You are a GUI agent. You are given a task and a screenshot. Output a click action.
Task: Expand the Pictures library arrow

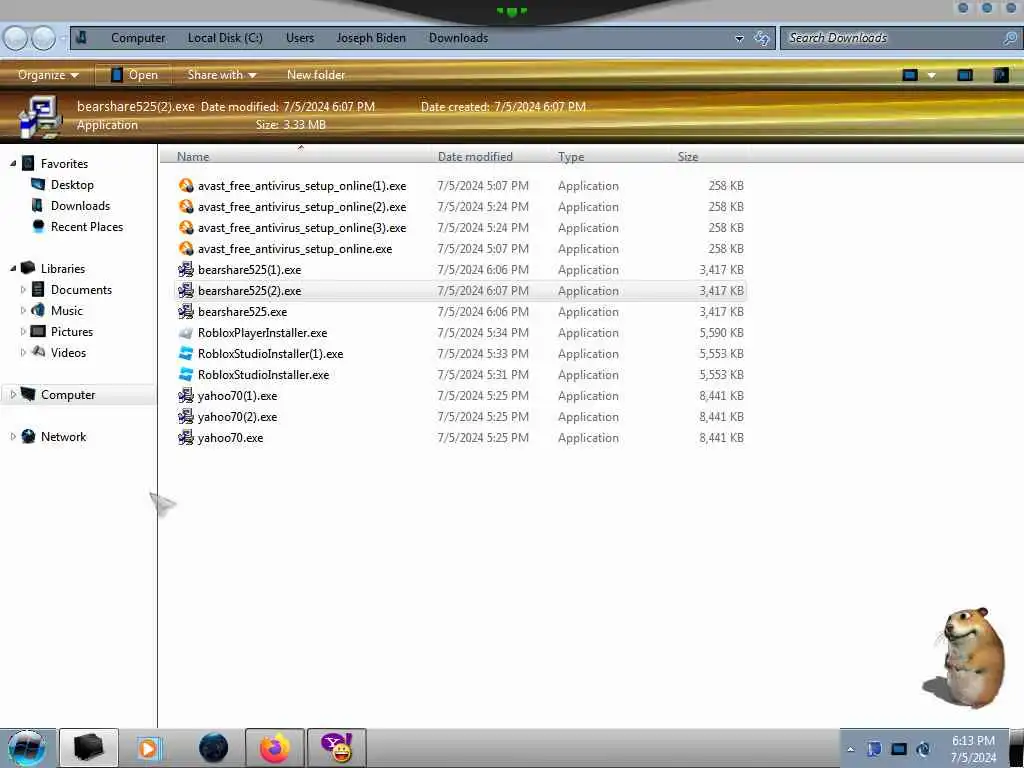(24, 332)
